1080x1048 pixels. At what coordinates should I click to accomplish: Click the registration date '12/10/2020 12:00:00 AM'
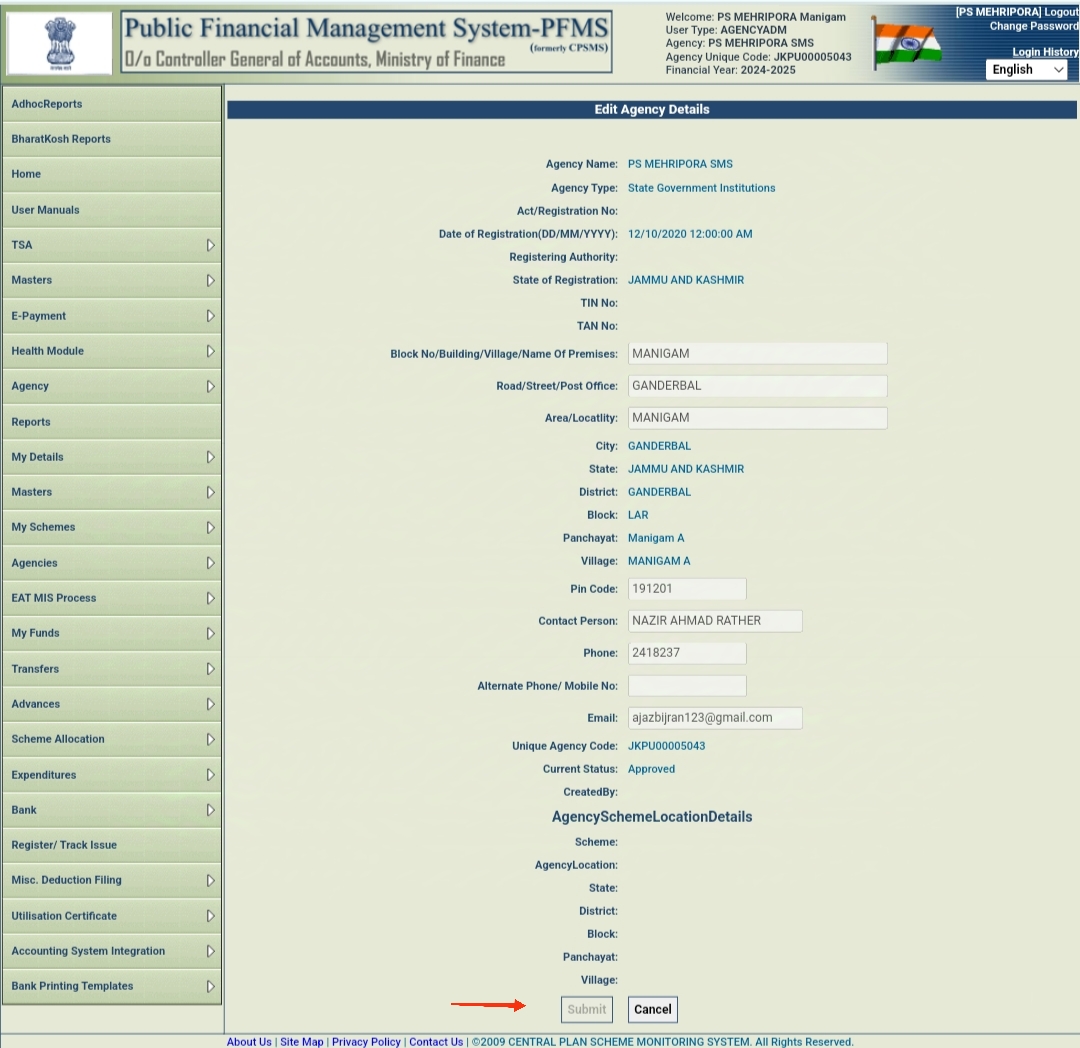point(689,234)
